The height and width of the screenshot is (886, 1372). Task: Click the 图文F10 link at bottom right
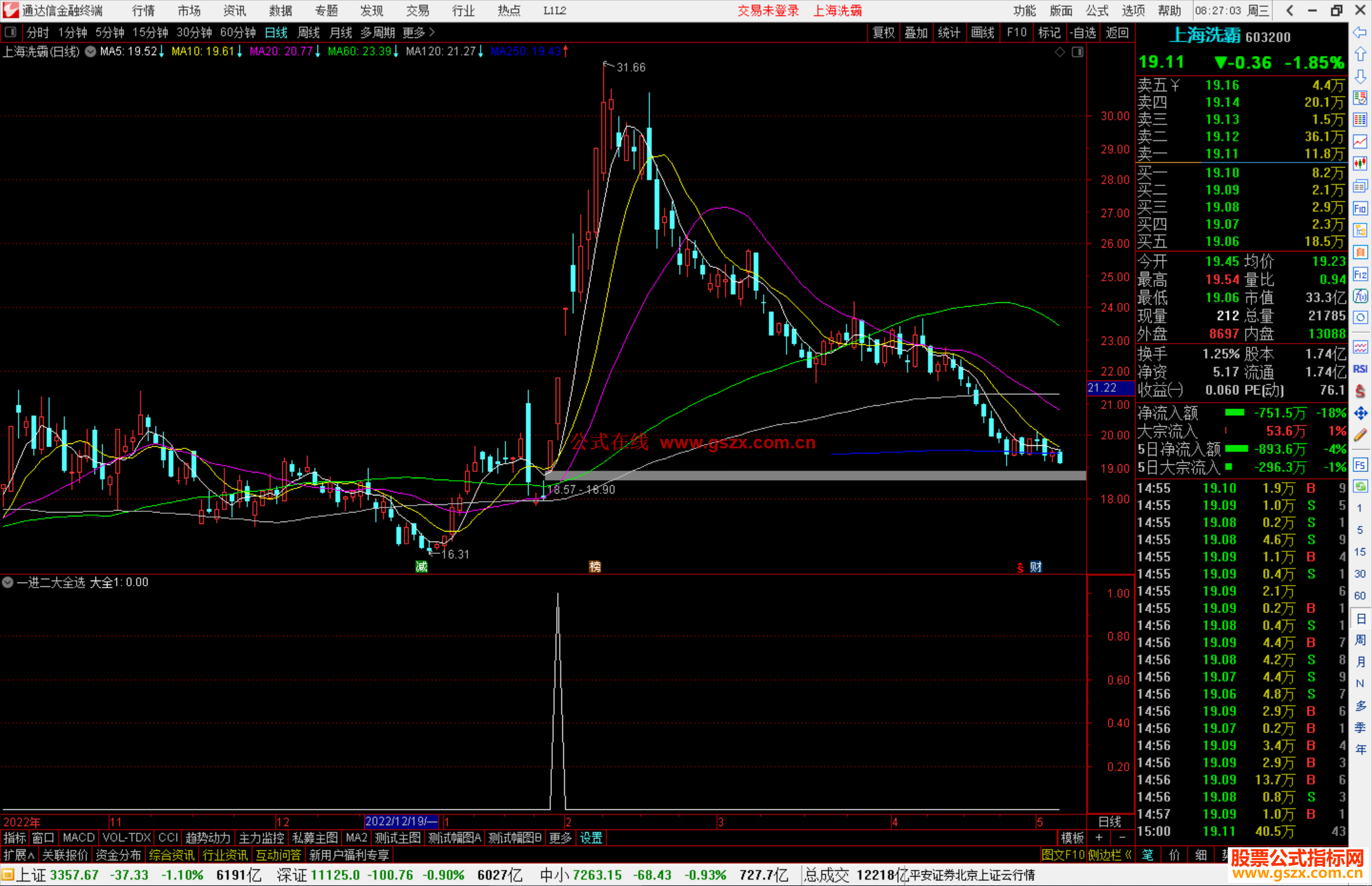point(1063,855)
